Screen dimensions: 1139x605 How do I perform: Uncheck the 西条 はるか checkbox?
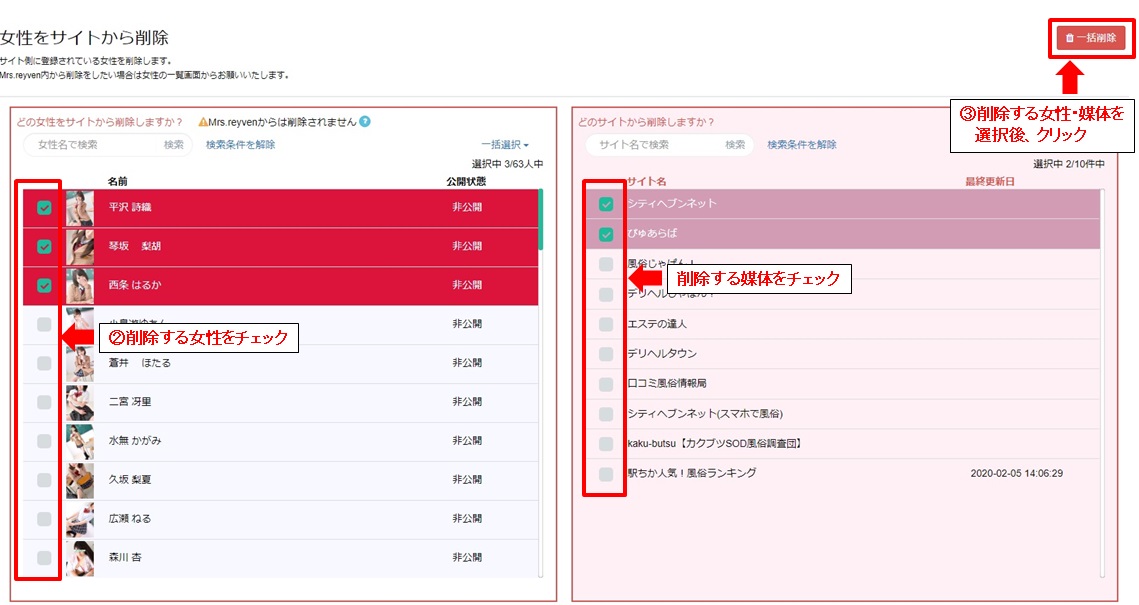click(44, 285)
